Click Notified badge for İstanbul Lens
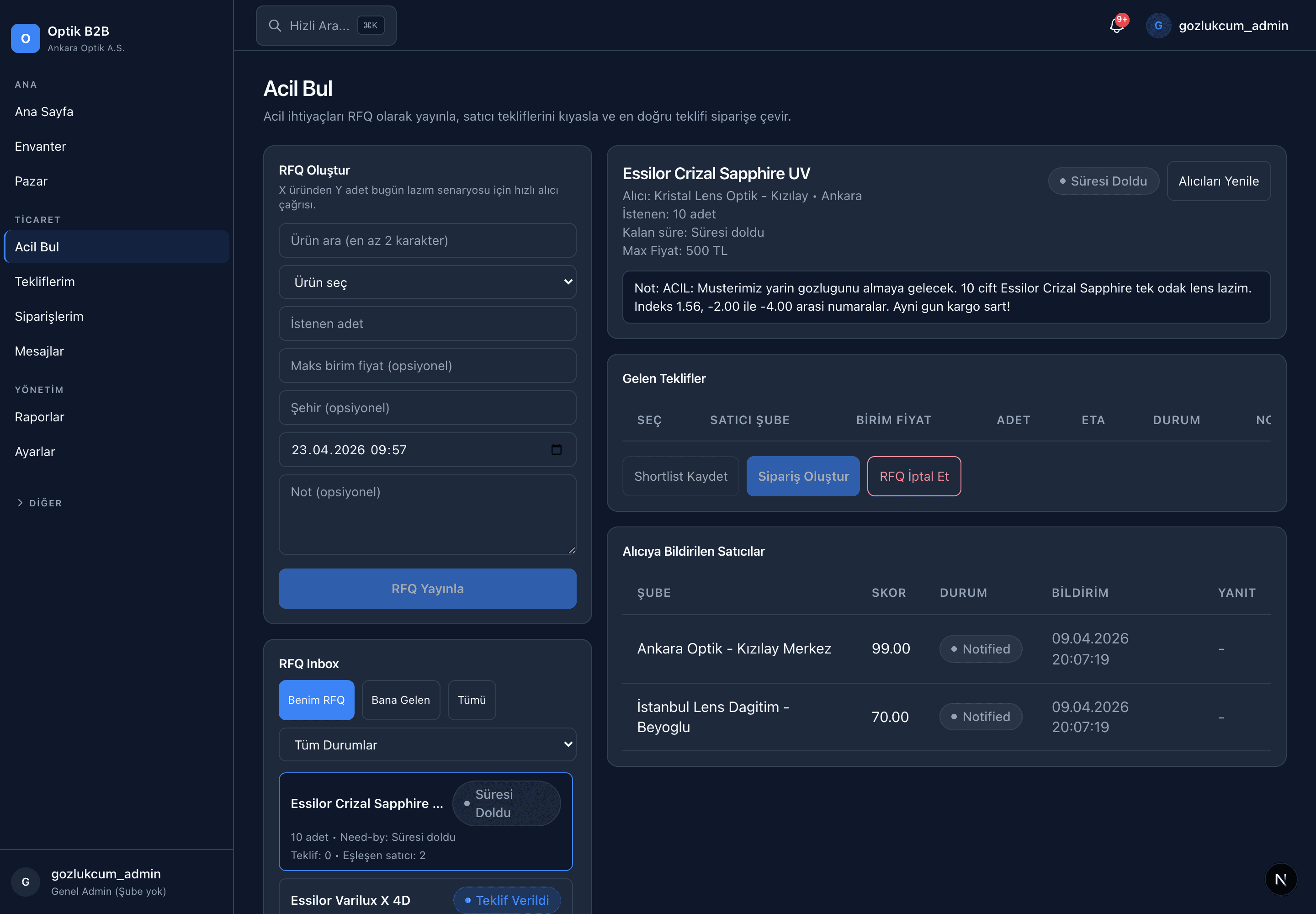The height and width of the screenshot is (914, 1316). [x=981, y=717]
